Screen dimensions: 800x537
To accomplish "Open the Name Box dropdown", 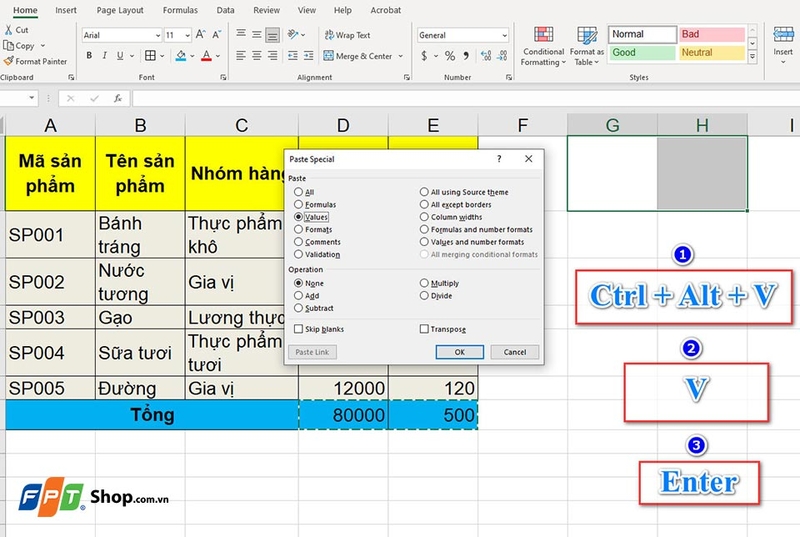I will click(x=32, y=97).
